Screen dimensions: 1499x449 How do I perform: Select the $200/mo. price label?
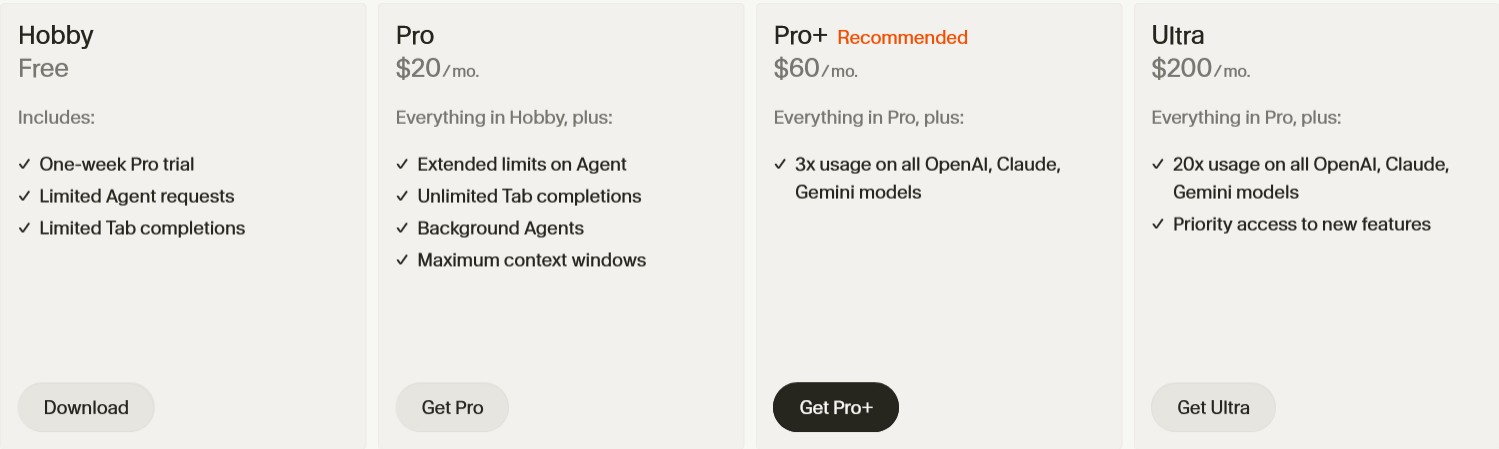[1200, 69]
